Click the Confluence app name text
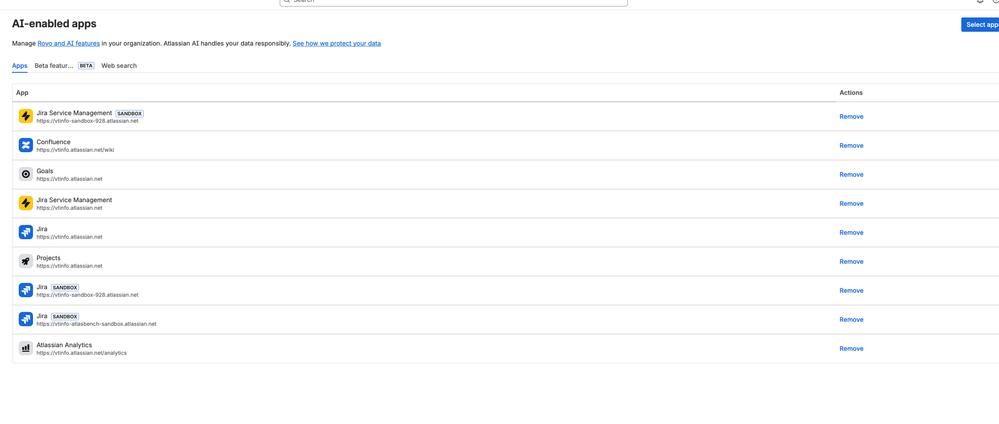 coord(54,142)
